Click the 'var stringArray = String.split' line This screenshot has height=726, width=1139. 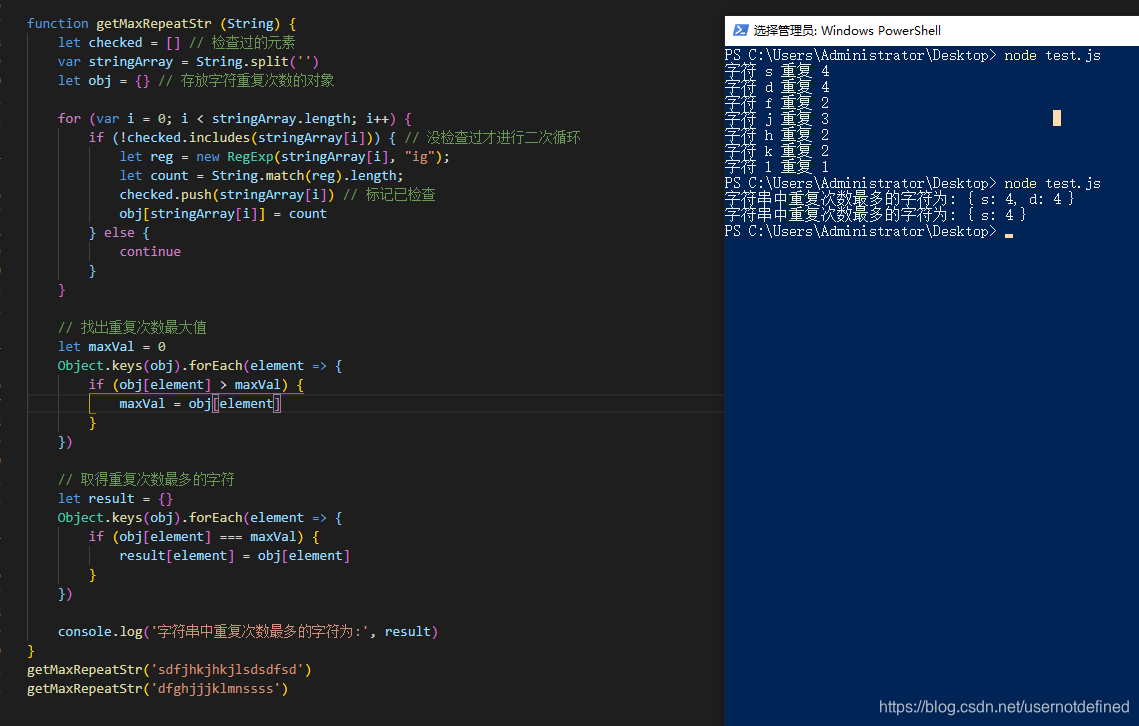[188, 62]
